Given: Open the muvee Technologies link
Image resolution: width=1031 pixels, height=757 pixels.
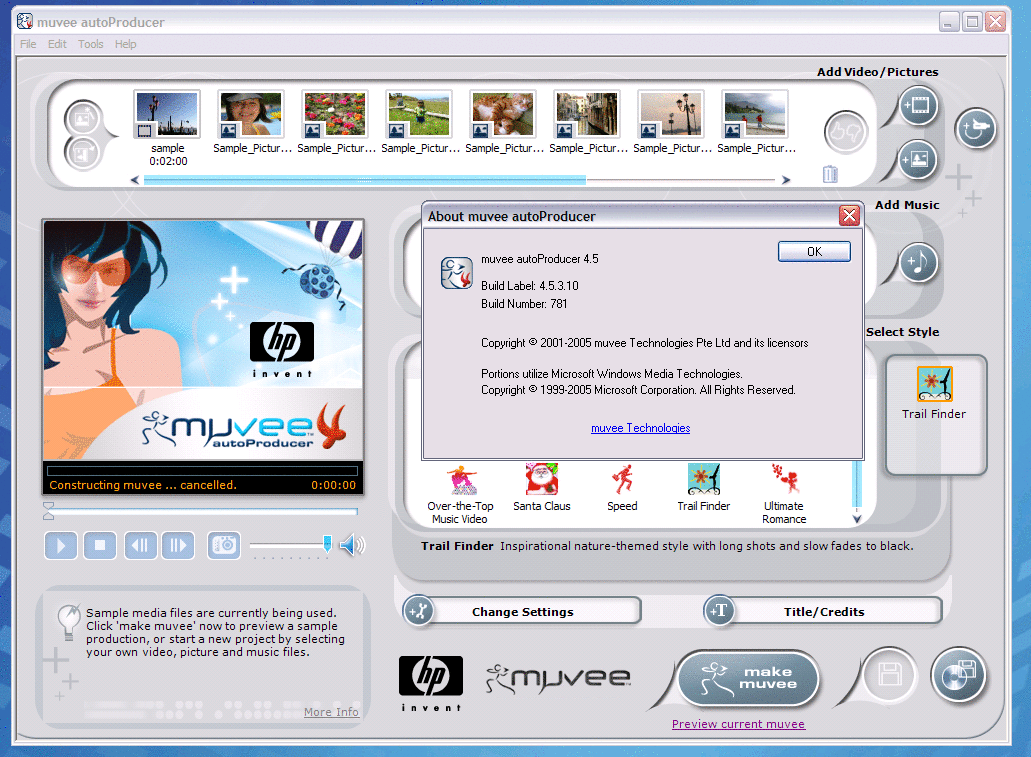Looking at the screenshot, I should click(640, 428).
